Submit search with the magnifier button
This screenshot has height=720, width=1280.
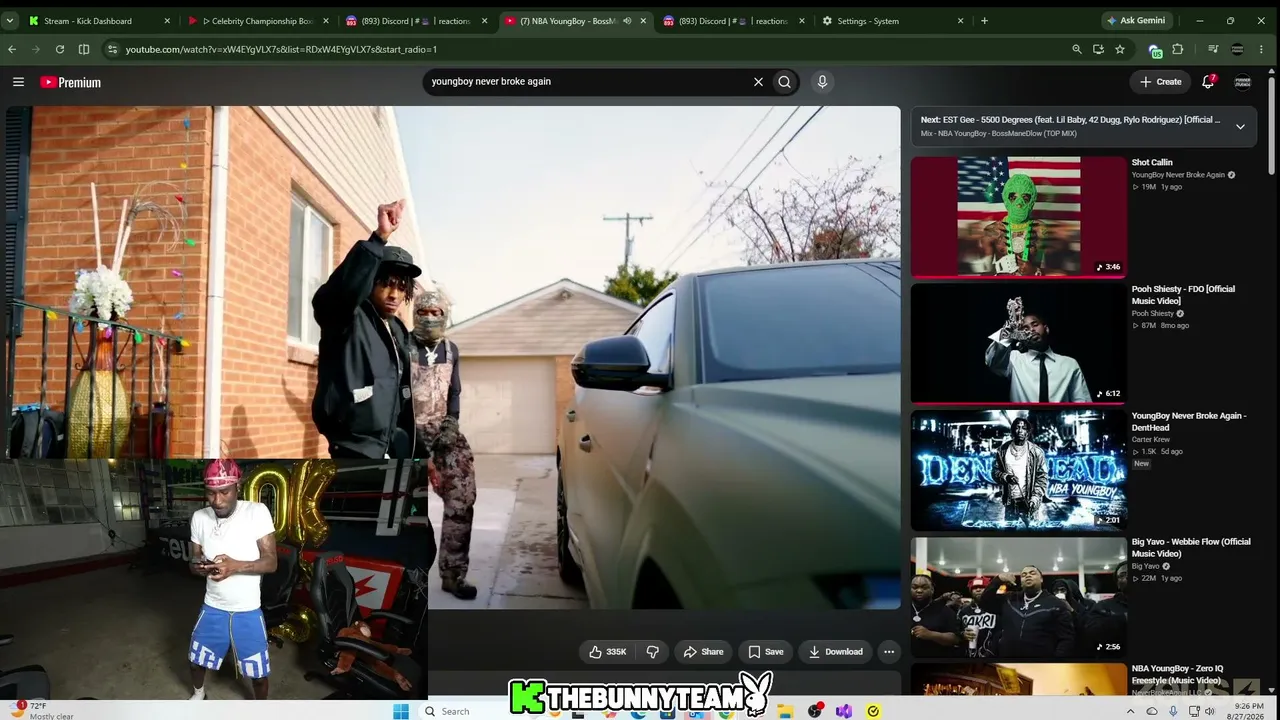(785, 82)
